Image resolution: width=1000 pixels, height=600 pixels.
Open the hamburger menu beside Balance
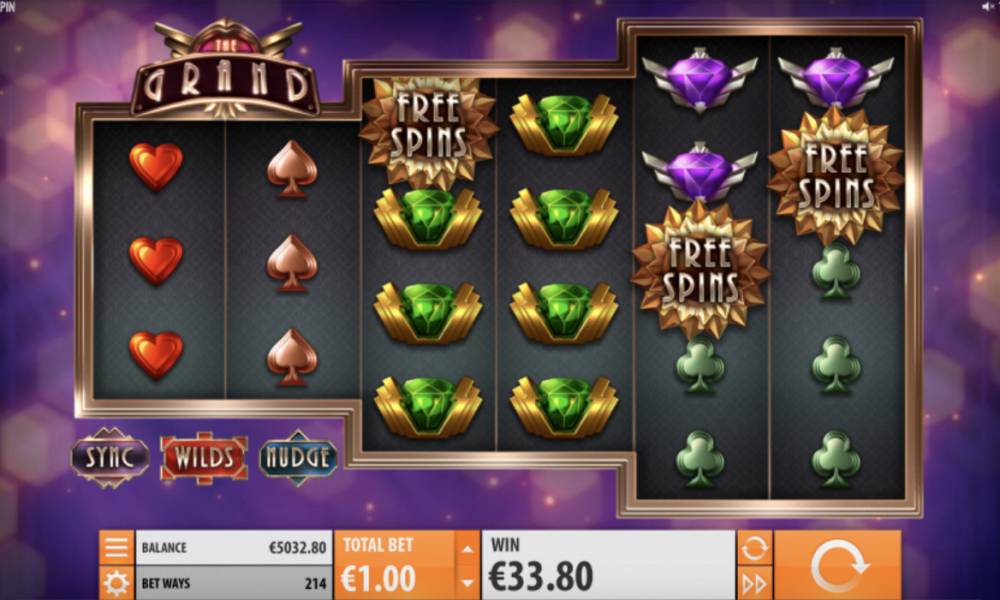coord(116,547)
